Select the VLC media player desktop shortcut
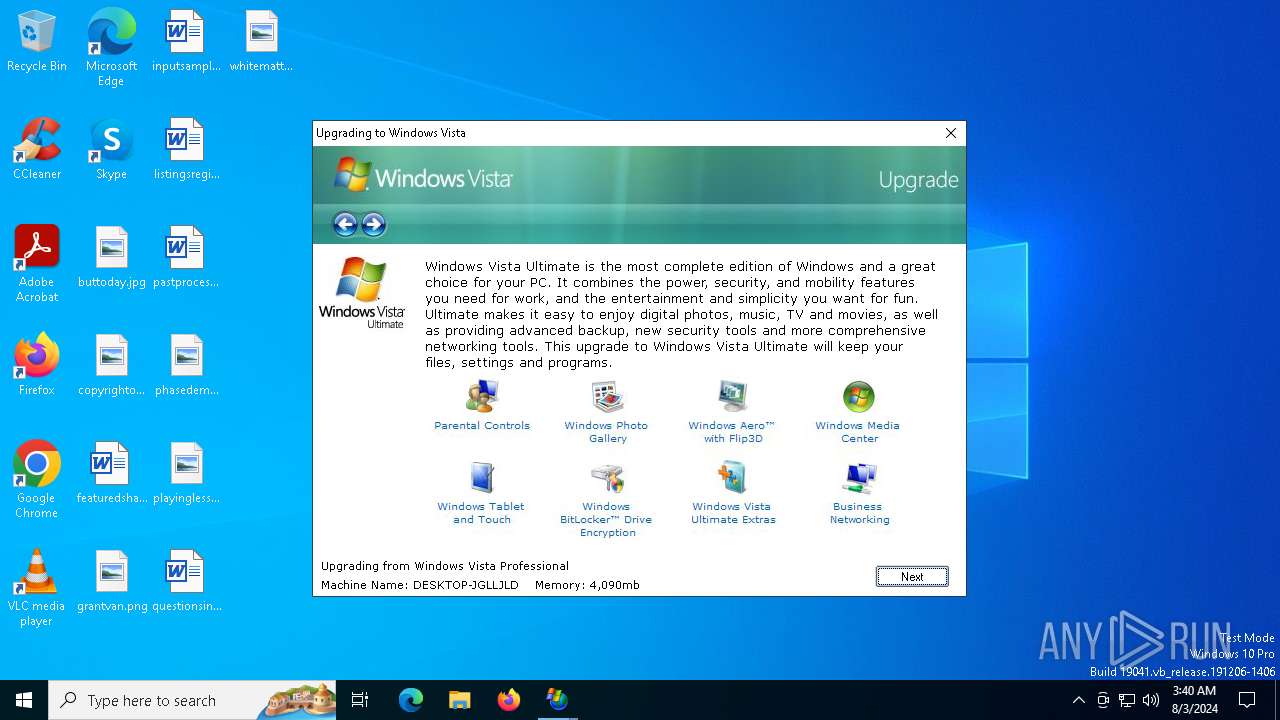1280x720 pixels. click(x=37, y=588)
